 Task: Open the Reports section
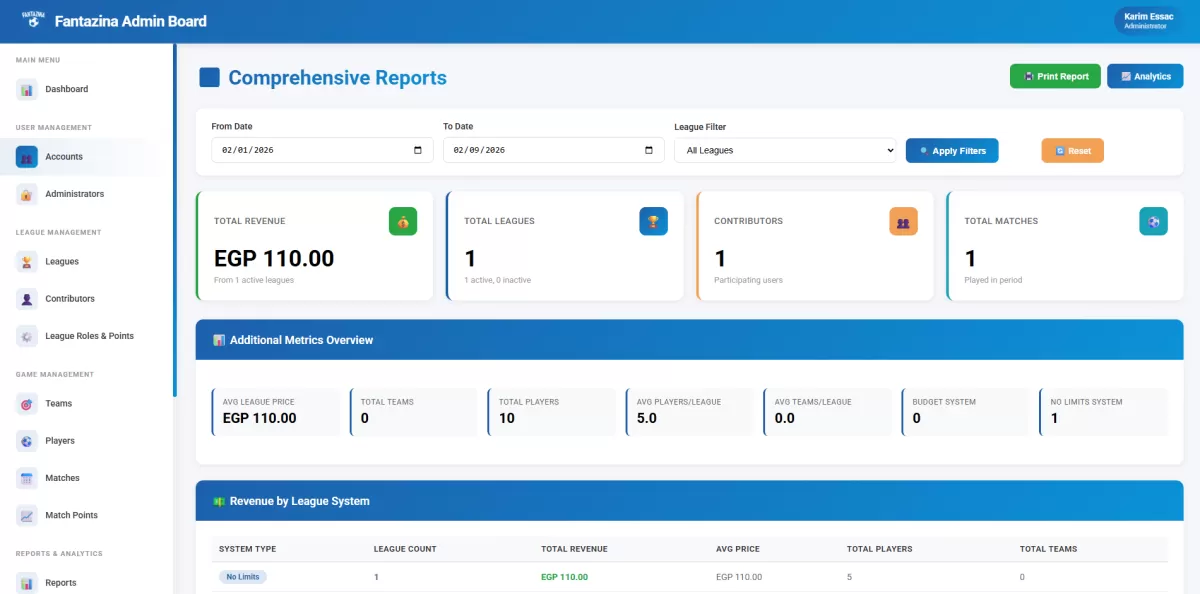pos(25,582)
